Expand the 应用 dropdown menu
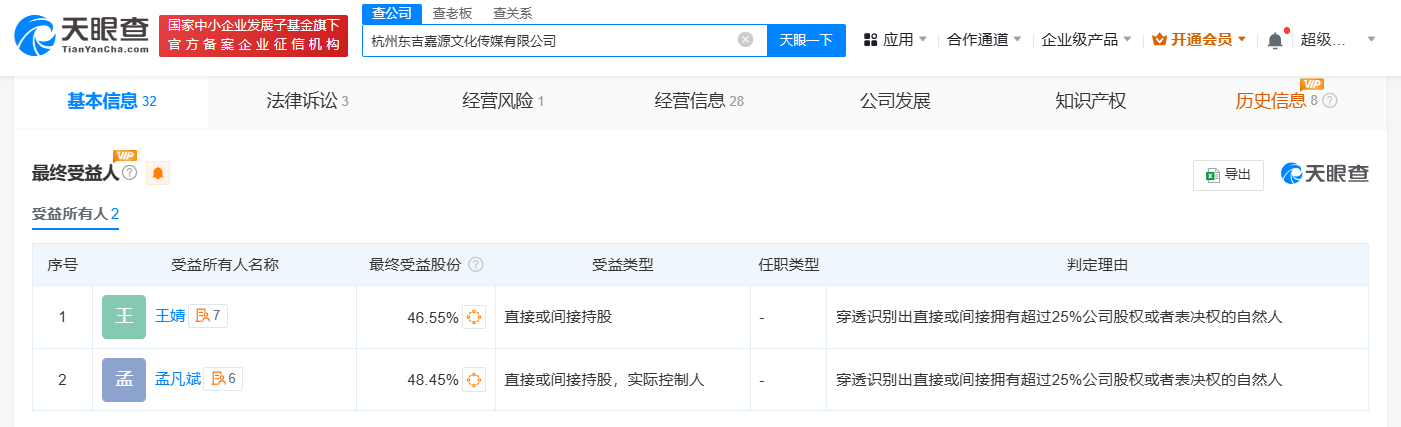Image resolution: width=1401 pixels, height=427 pixels. tap(896, 40)
